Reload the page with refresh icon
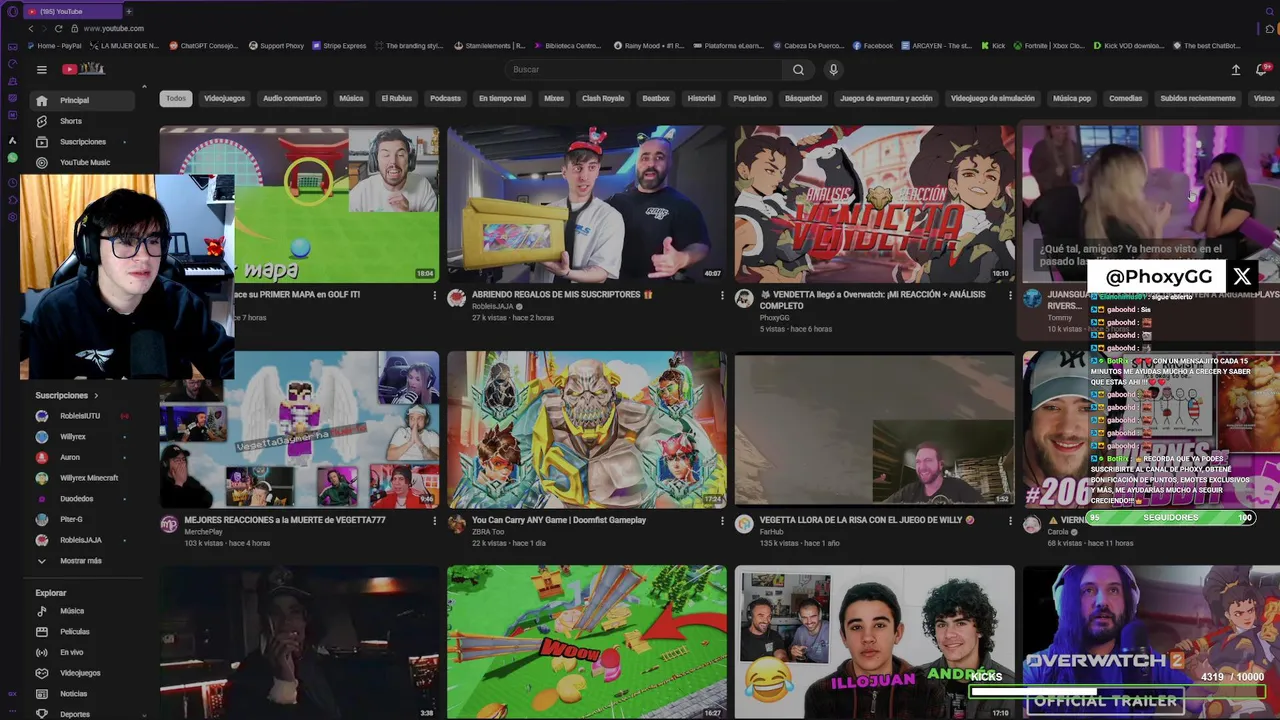Image resolution: width=1280 pixels, height=720 pixels. pos(59,28)
